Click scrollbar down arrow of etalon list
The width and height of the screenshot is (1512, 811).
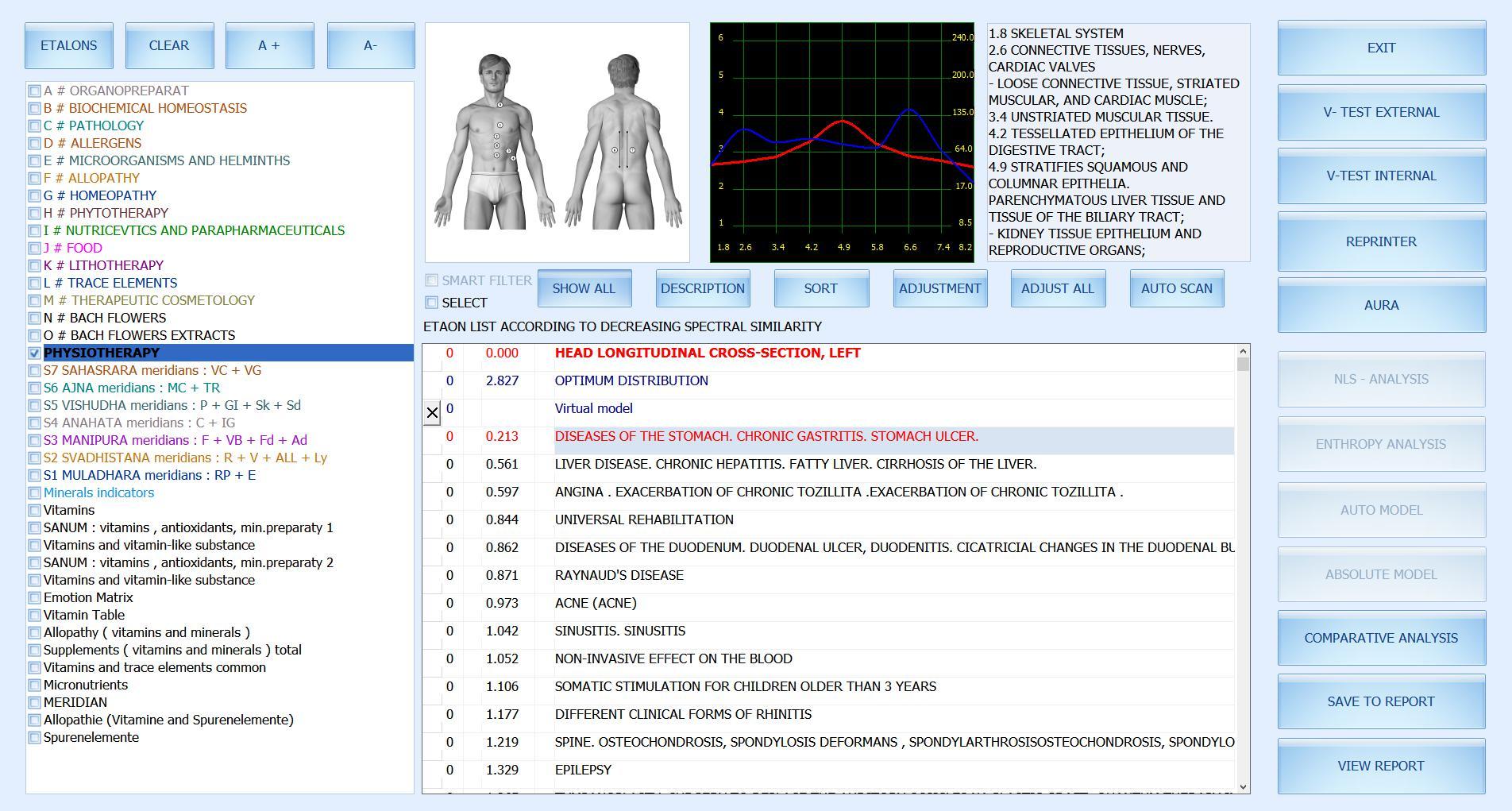point(1243,786)
